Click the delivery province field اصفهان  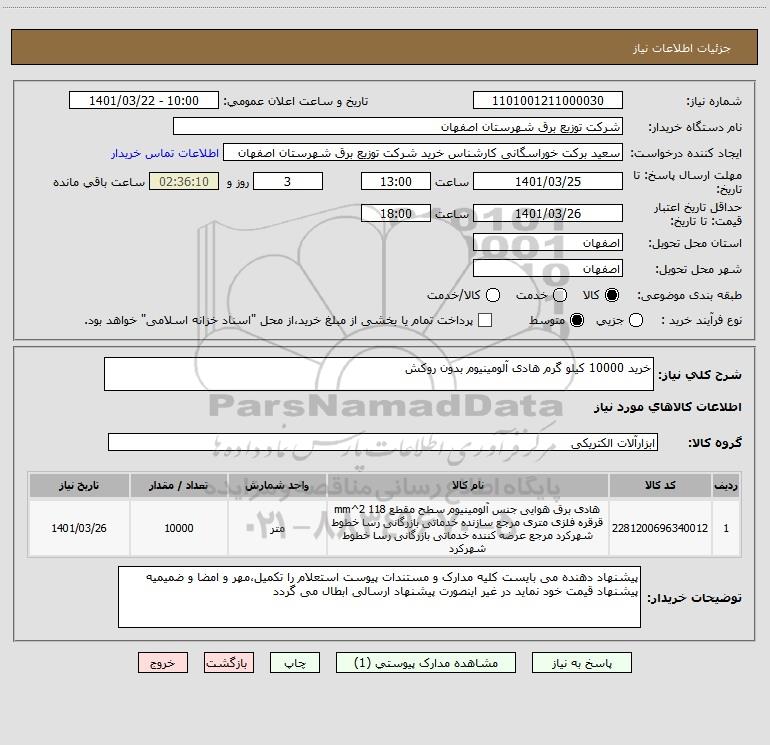(x=548, y=243)
